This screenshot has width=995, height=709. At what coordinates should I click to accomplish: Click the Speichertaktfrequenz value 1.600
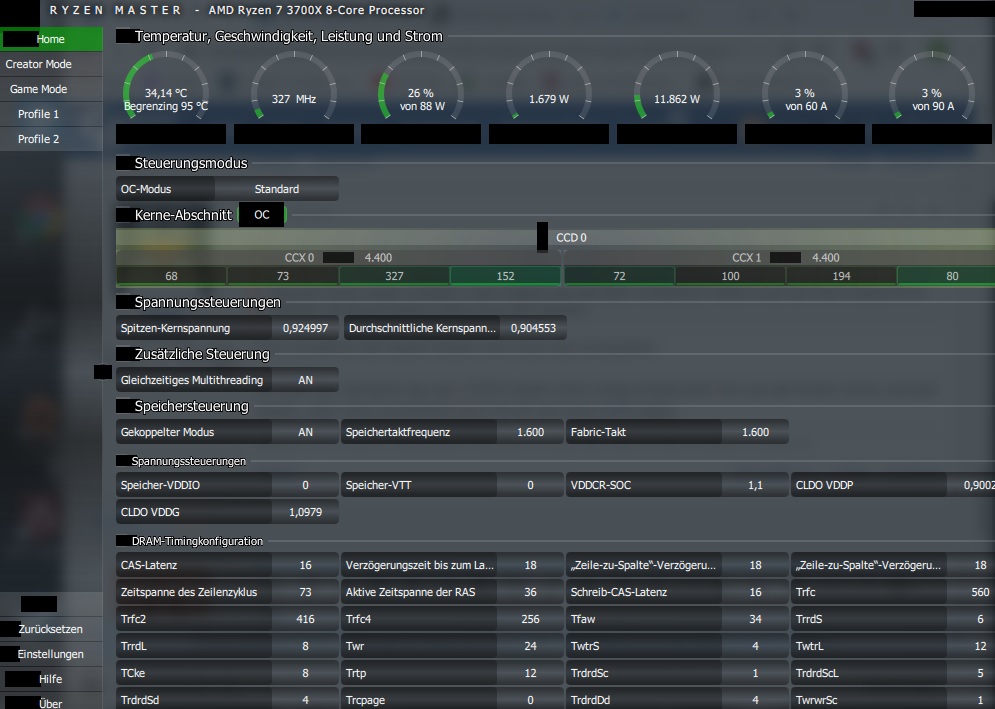530,432
